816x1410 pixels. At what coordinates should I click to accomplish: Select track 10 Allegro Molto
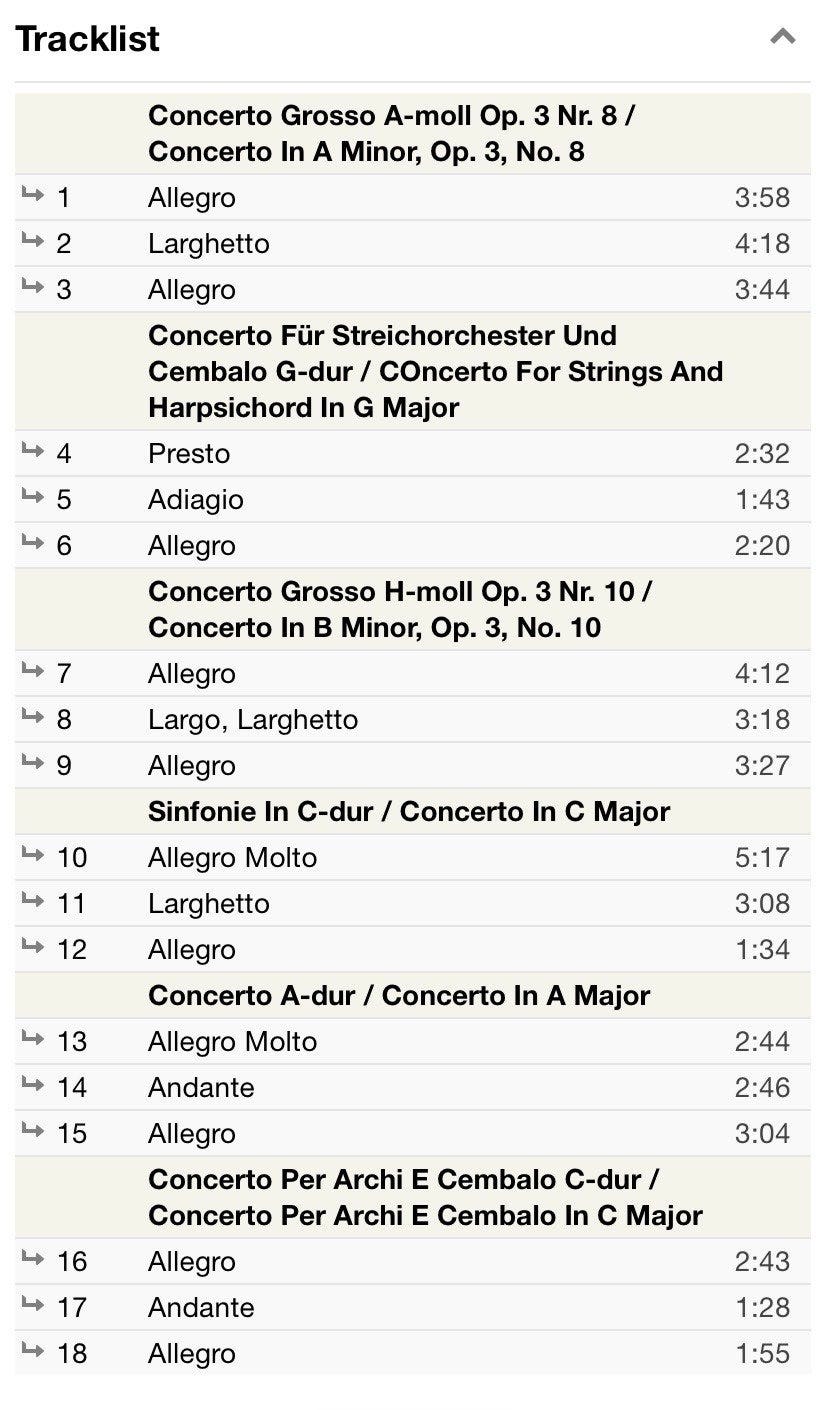[x=412, y=857]
